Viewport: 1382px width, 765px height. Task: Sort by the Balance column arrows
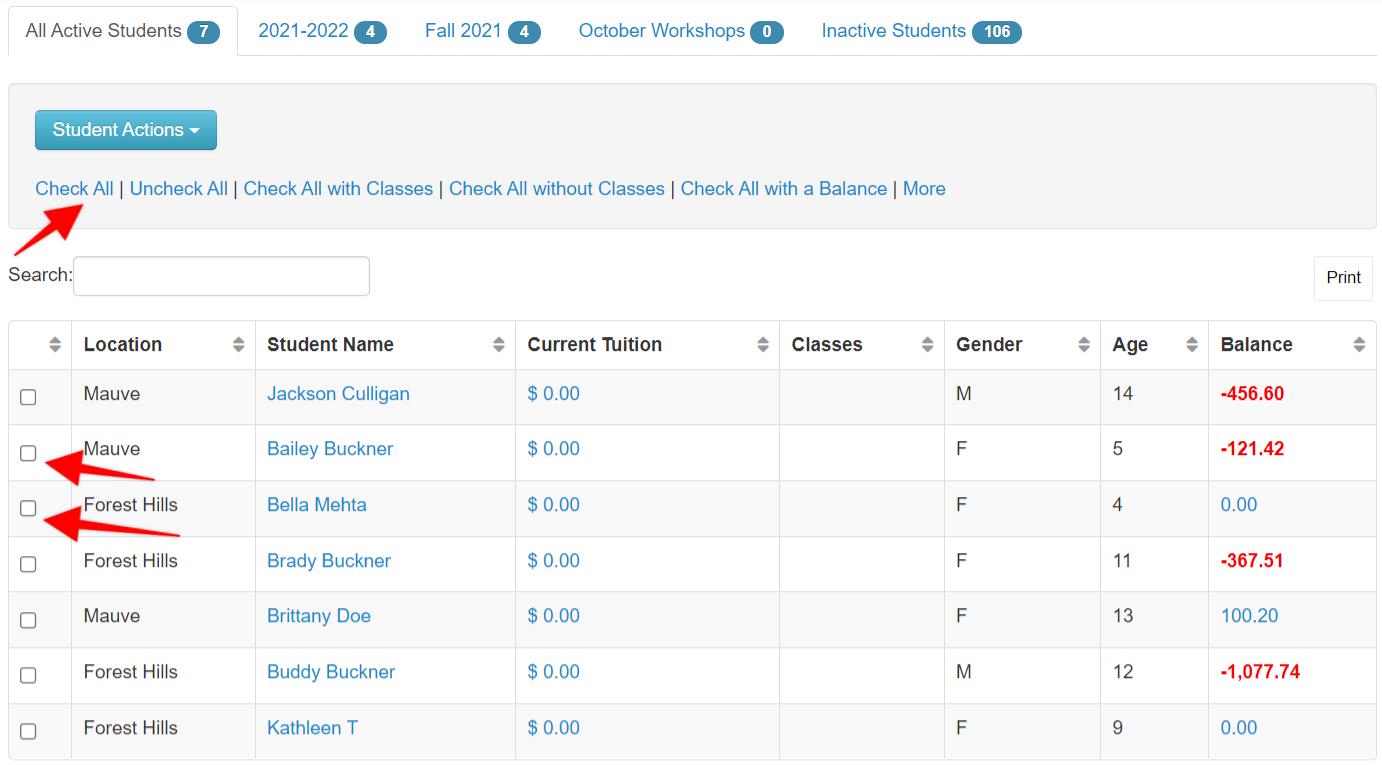[1359, 345]
